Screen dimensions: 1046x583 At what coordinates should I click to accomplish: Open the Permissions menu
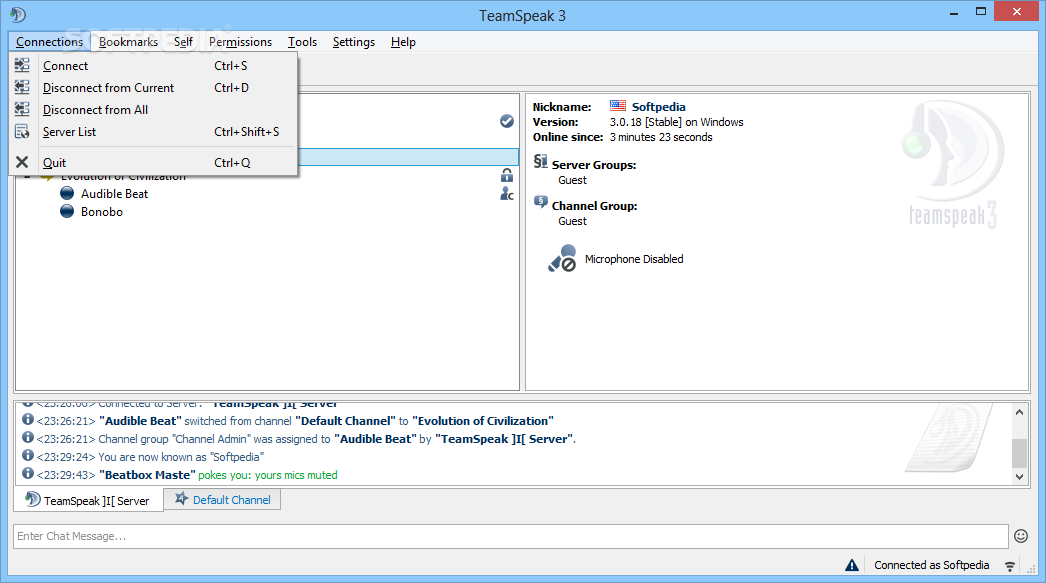click(x=240, y=42)
